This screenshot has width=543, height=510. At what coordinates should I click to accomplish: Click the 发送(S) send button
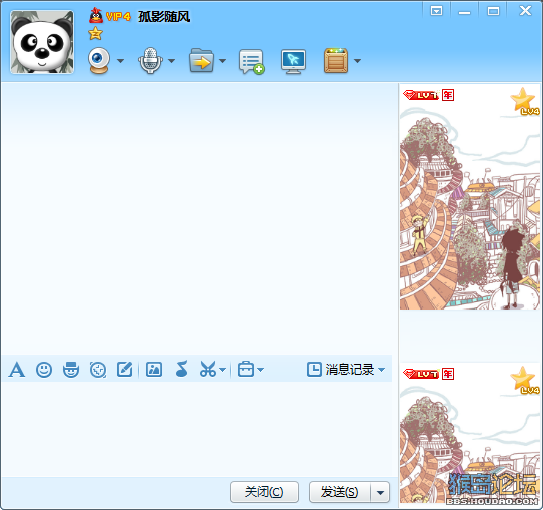pyautogui.click(x=339, y=492)
